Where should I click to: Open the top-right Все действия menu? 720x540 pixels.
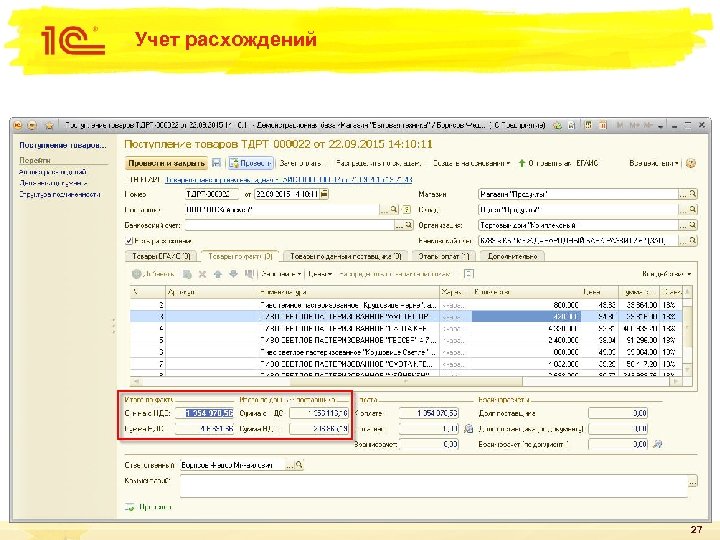click(654, 163)
